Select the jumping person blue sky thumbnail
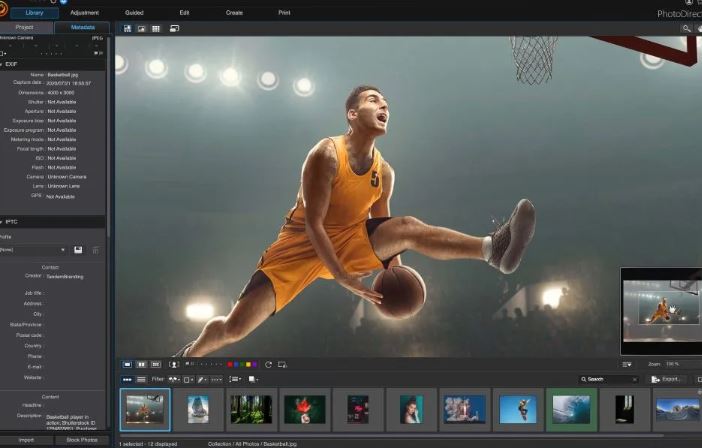Screen dimensions: 702x448 (x=518, y=410)
